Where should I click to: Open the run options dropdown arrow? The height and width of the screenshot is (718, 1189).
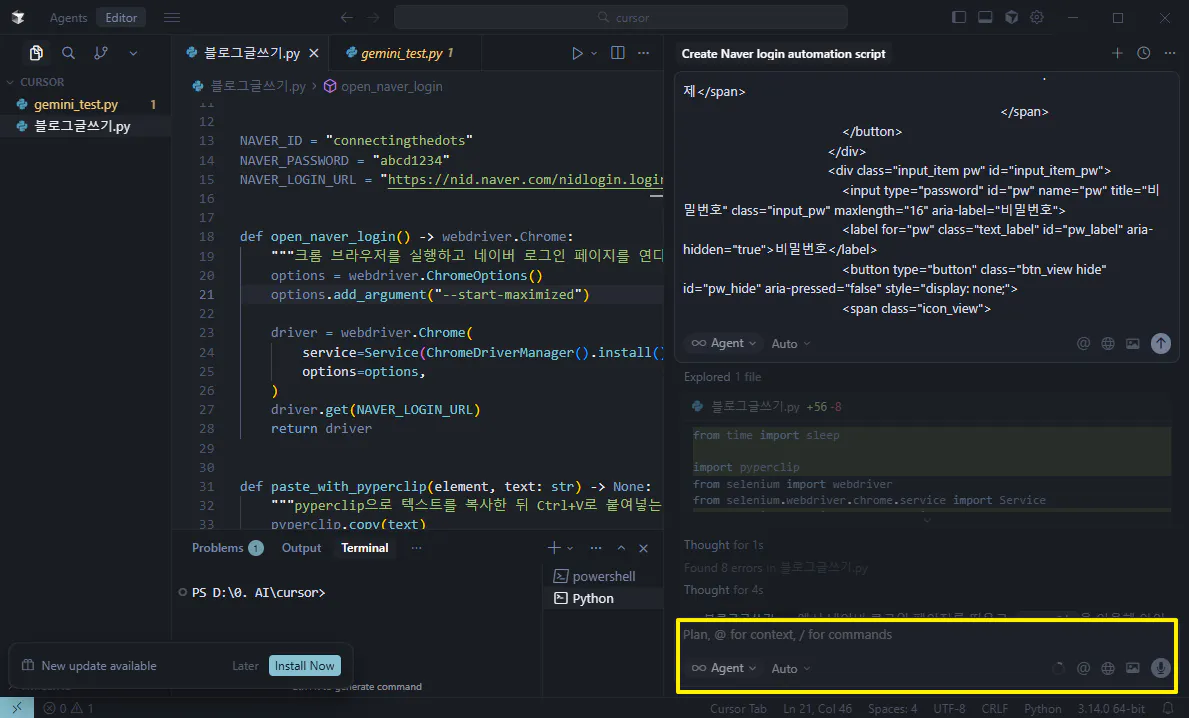pos(594,53)
